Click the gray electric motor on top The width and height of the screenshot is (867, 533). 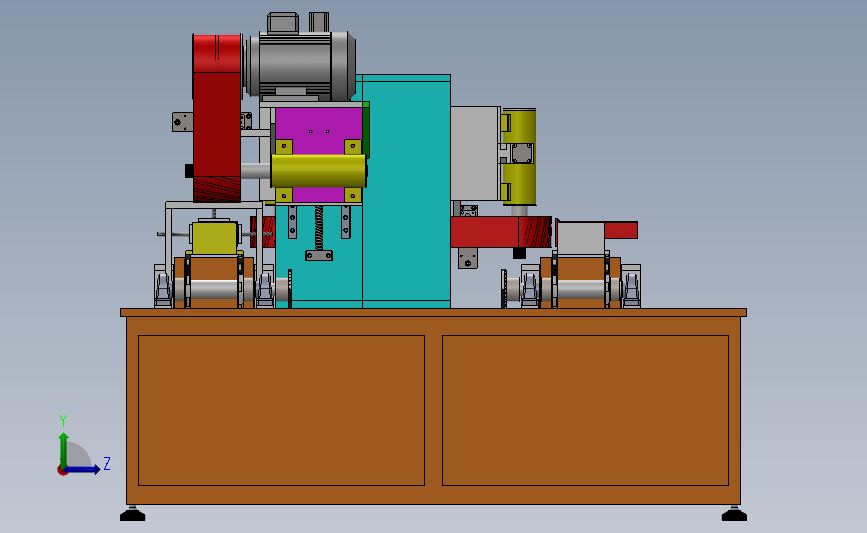click(301, 65)
